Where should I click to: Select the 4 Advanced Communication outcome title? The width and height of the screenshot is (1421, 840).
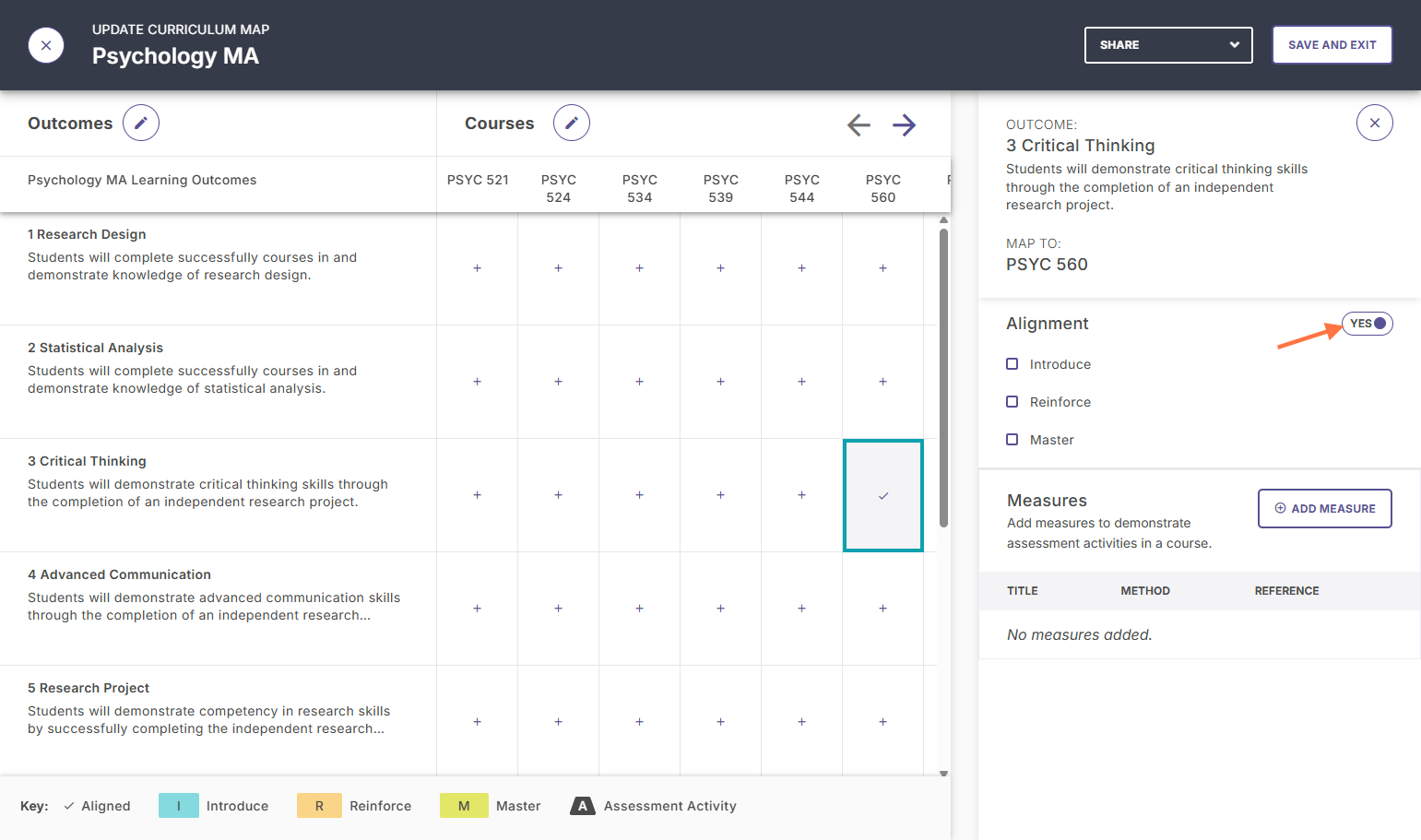point(119,574)
